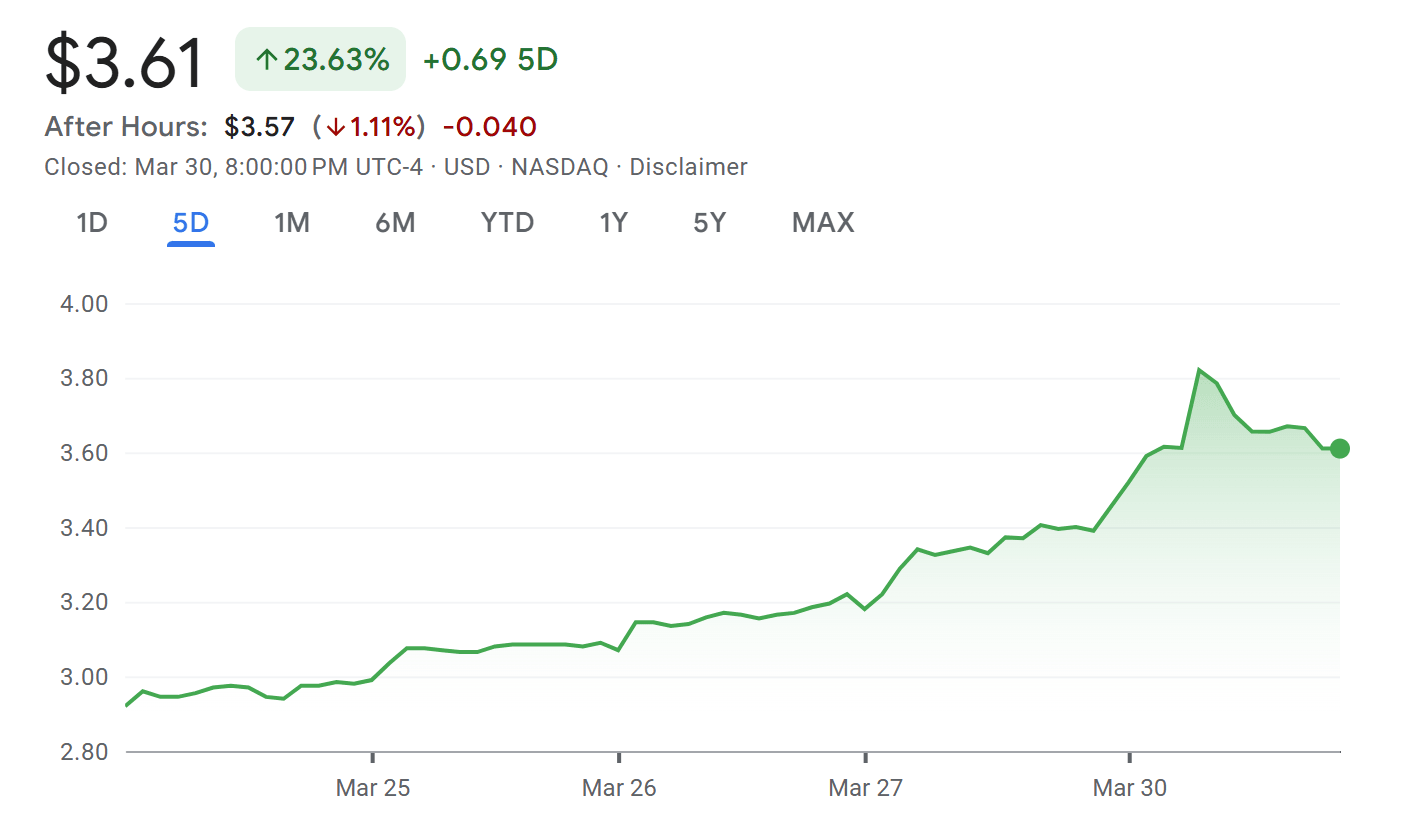Select the 1D time range tab
Image resolution: width=1420 pixels, height=830 pixels.
(92, 222)
